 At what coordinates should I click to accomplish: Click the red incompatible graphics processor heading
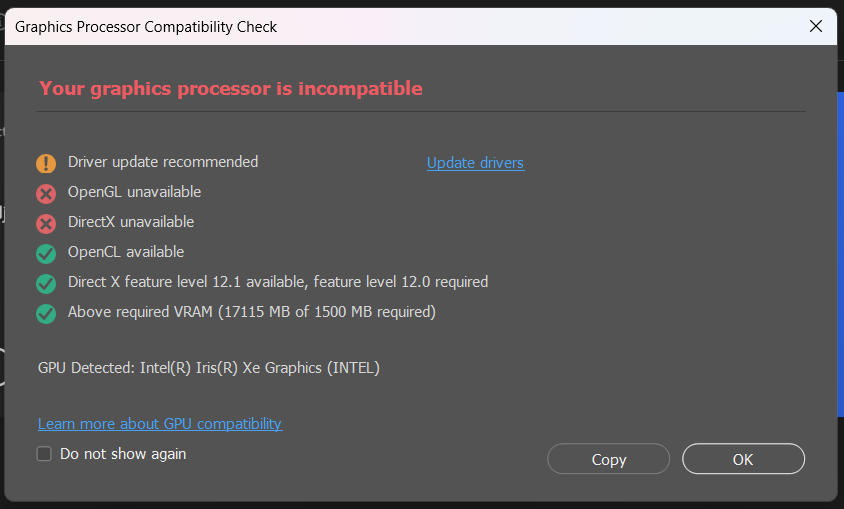(x=231, y=88)
